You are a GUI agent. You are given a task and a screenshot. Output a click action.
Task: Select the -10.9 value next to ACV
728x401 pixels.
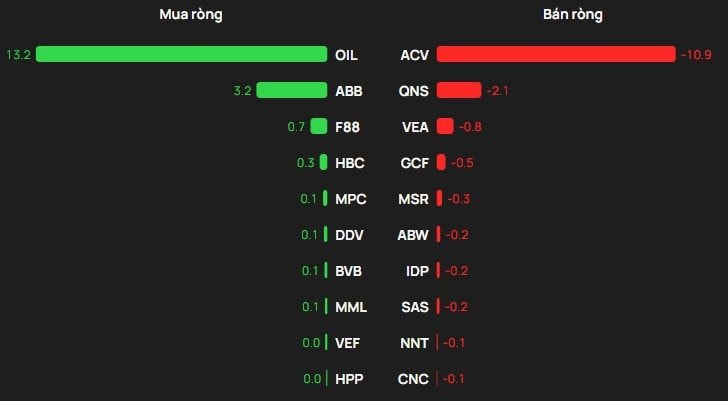click(x=696, y=55)
